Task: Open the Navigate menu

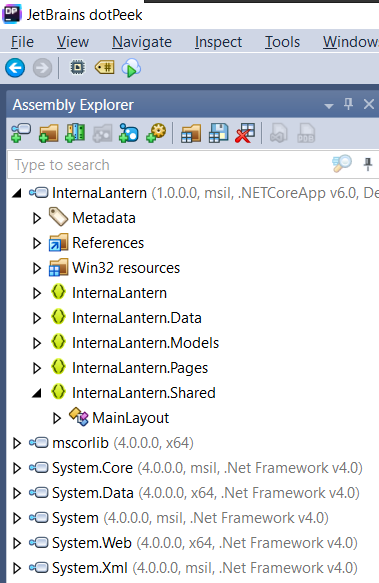Action: click(x=142, y=42)
